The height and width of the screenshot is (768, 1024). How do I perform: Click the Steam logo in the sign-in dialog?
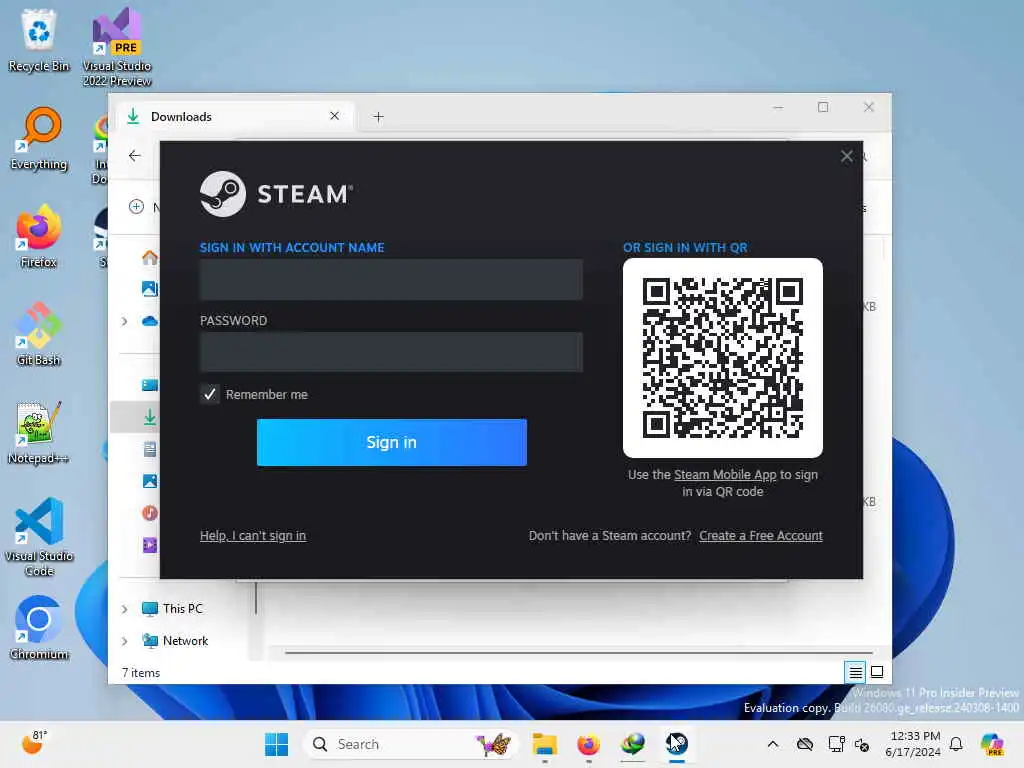(276, 193)
